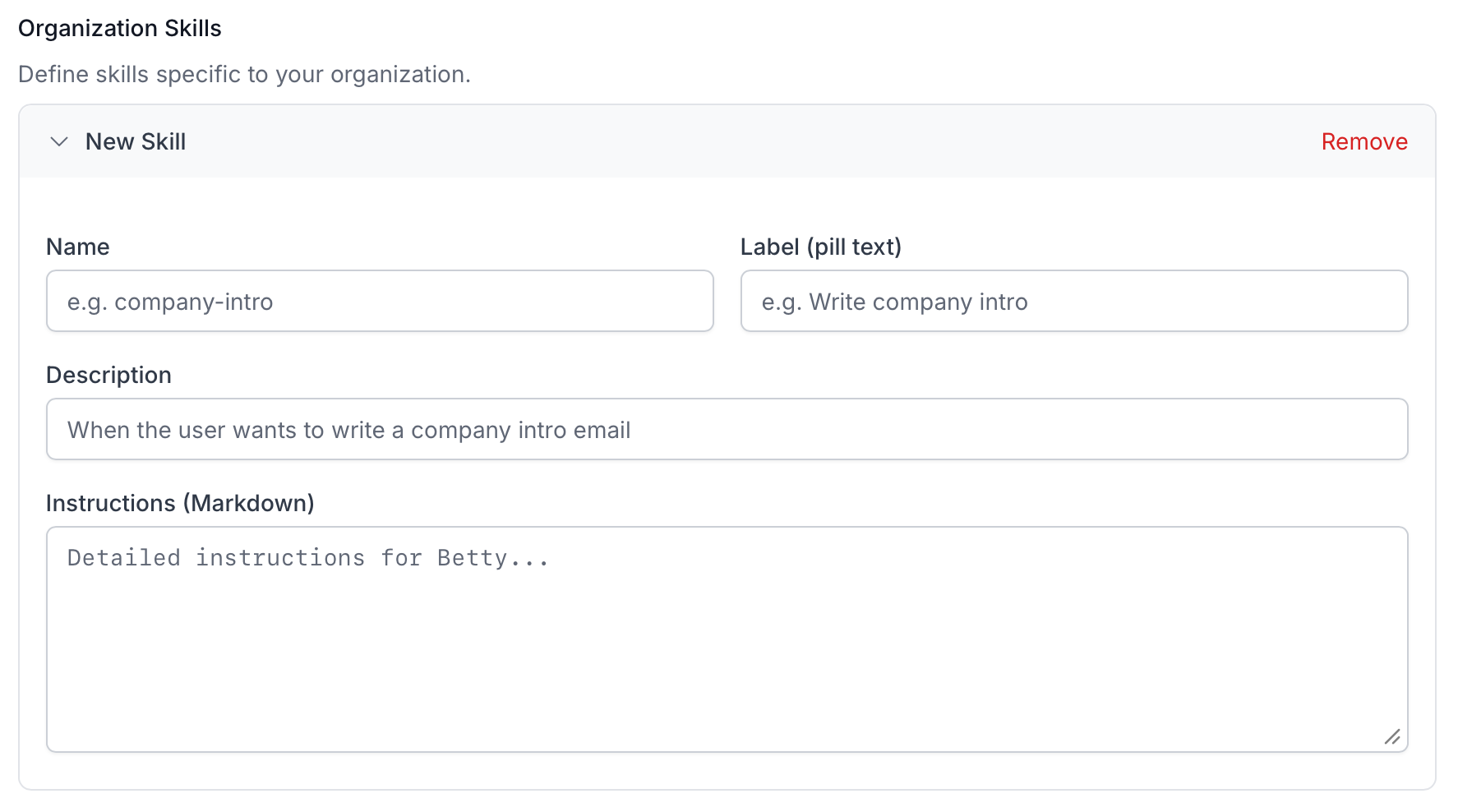Image resolution: width=1458 pixels, height=812 pixels.
Task: Click the 'e.g. Write company intro' placeholder
Action: click(894, 302)
